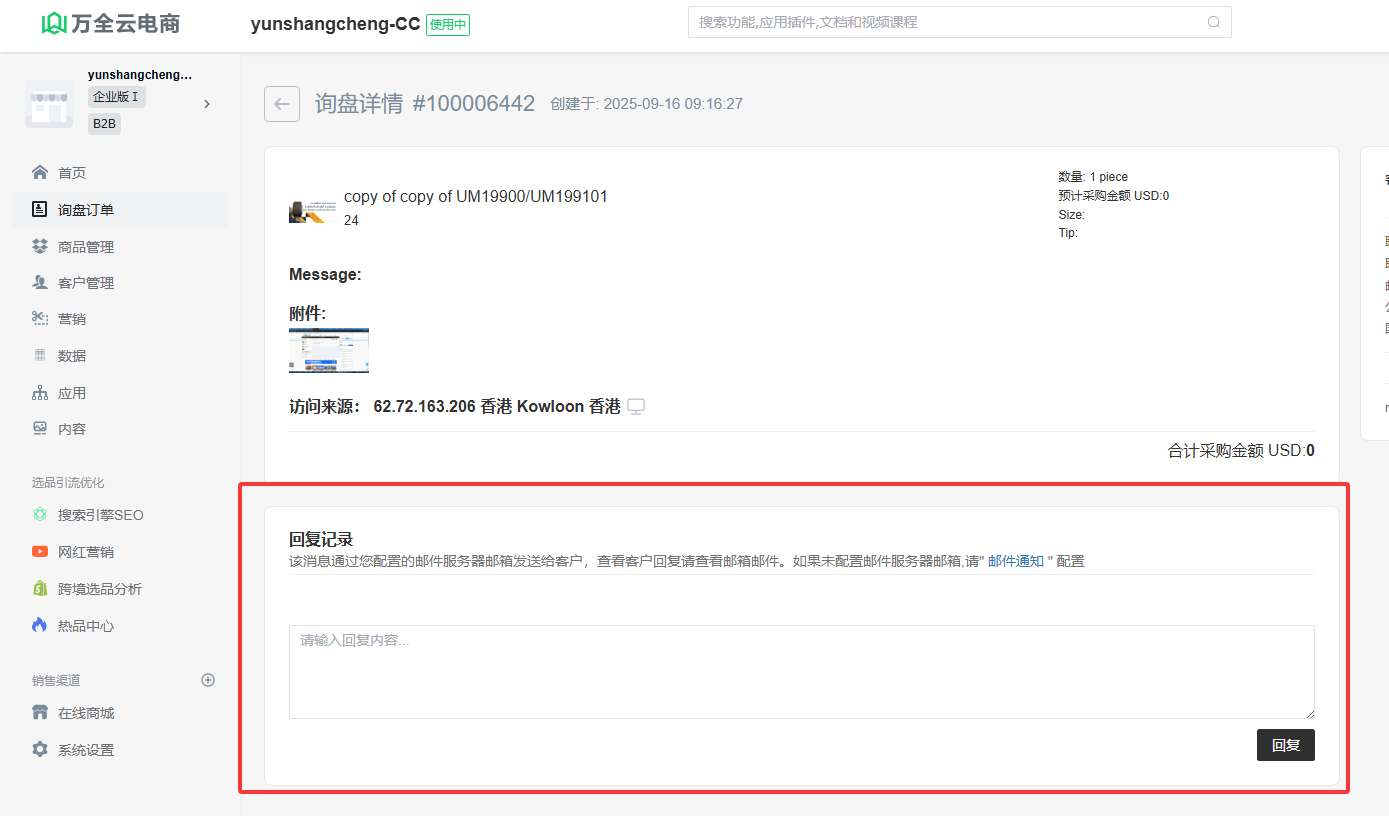Click the 应用 hierarchy icon

point(40,393)
